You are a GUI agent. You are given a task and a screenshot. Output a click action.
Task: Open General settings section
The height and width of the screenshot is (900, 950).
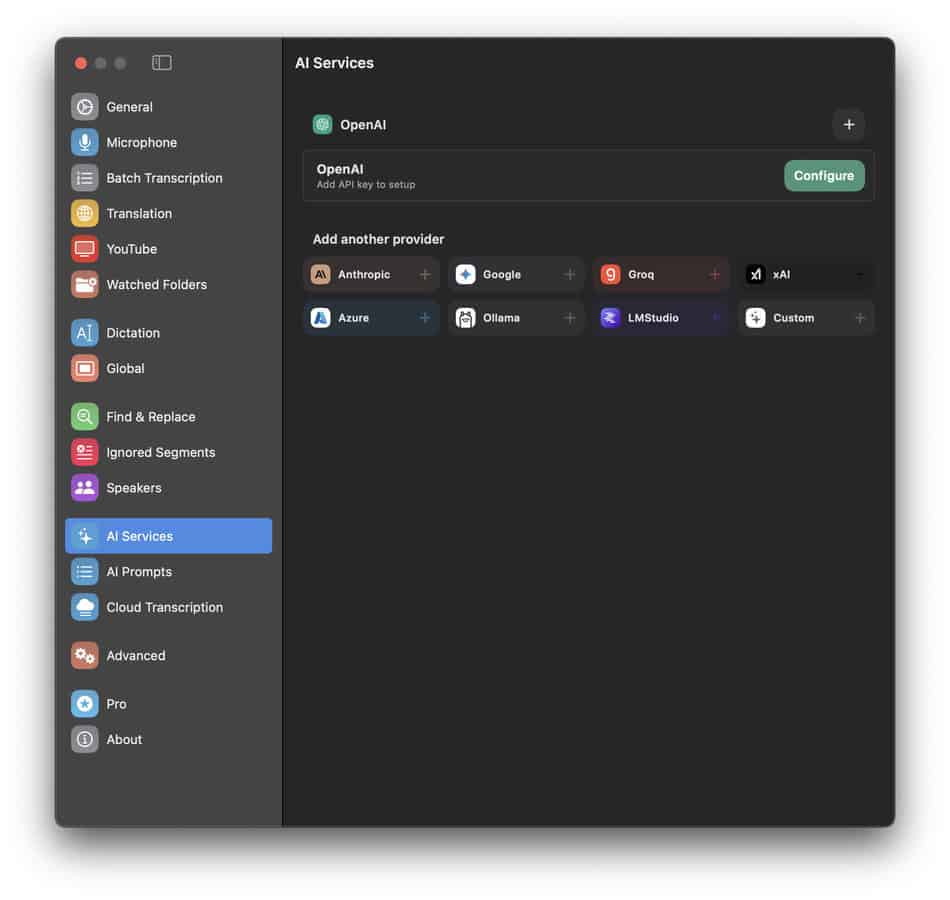[x=129, y=107]
